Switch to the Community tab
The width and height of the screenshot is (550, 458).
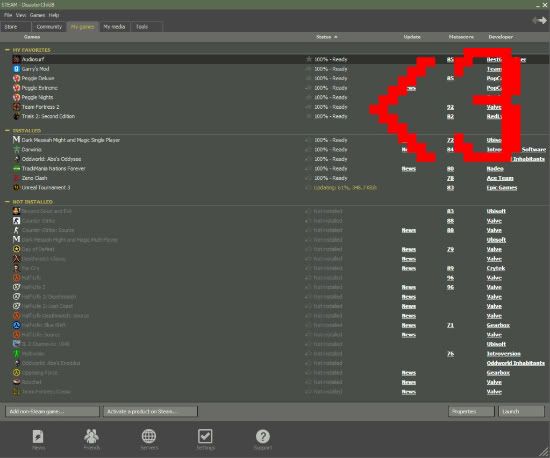(x=49, y=27)
